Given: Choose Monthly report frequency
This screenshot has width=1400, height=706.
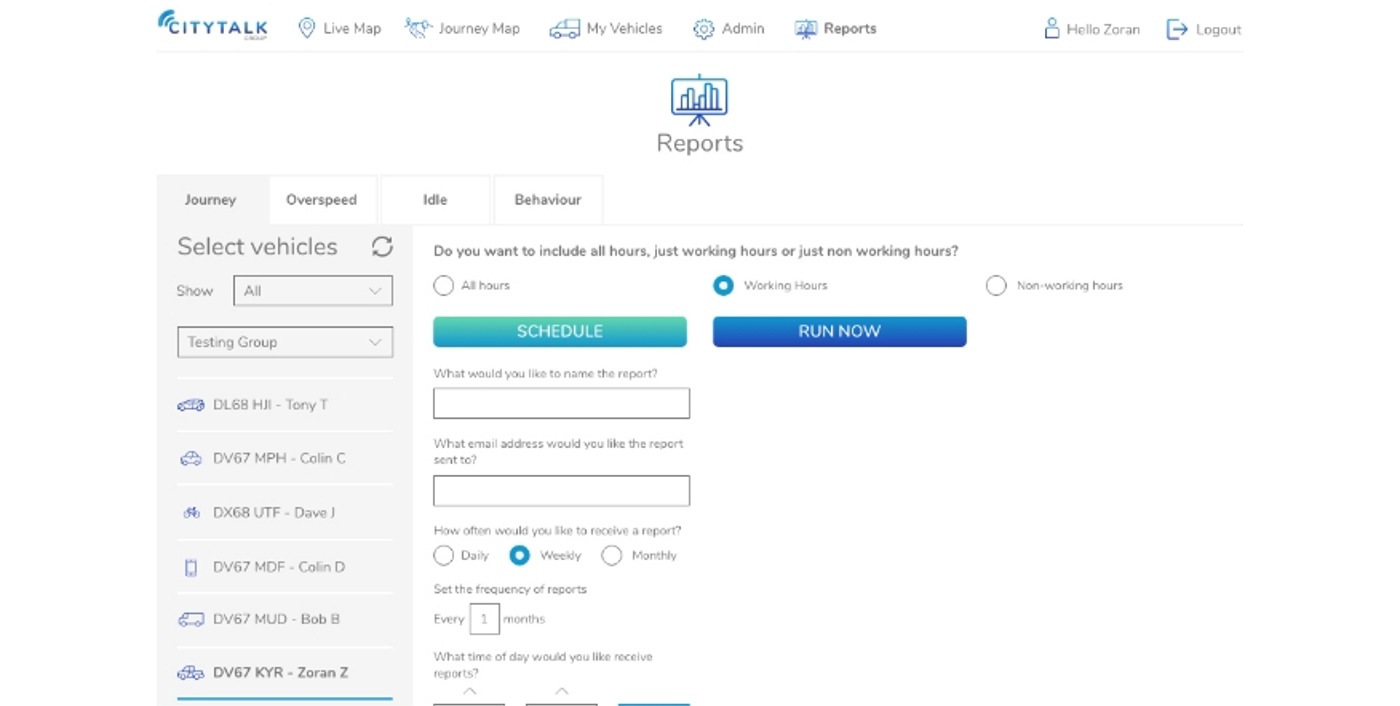Looking at the screenshot, I should tap(612, 555).
